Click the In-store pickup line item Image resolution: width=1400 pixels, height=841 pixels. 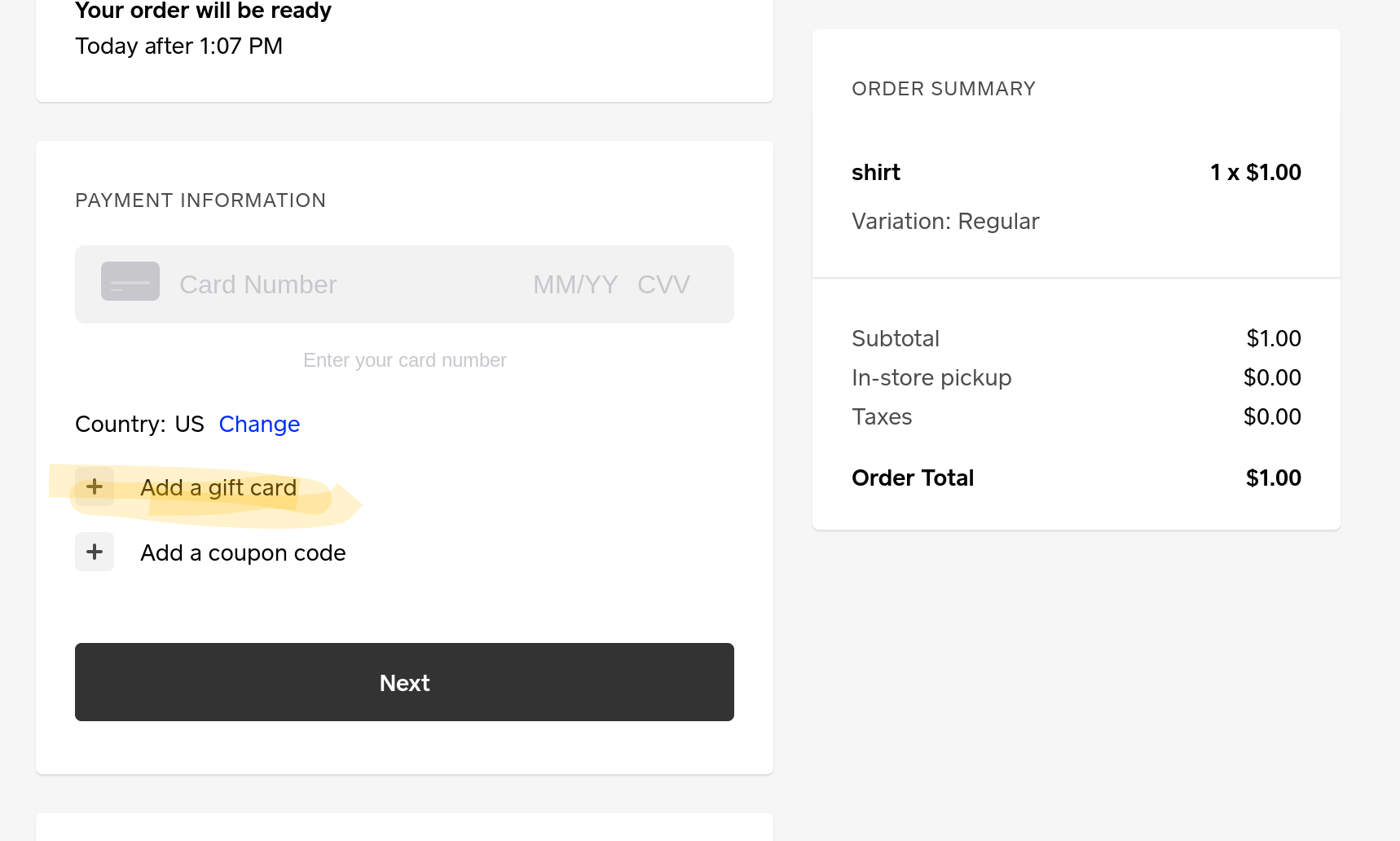[931, 378]
